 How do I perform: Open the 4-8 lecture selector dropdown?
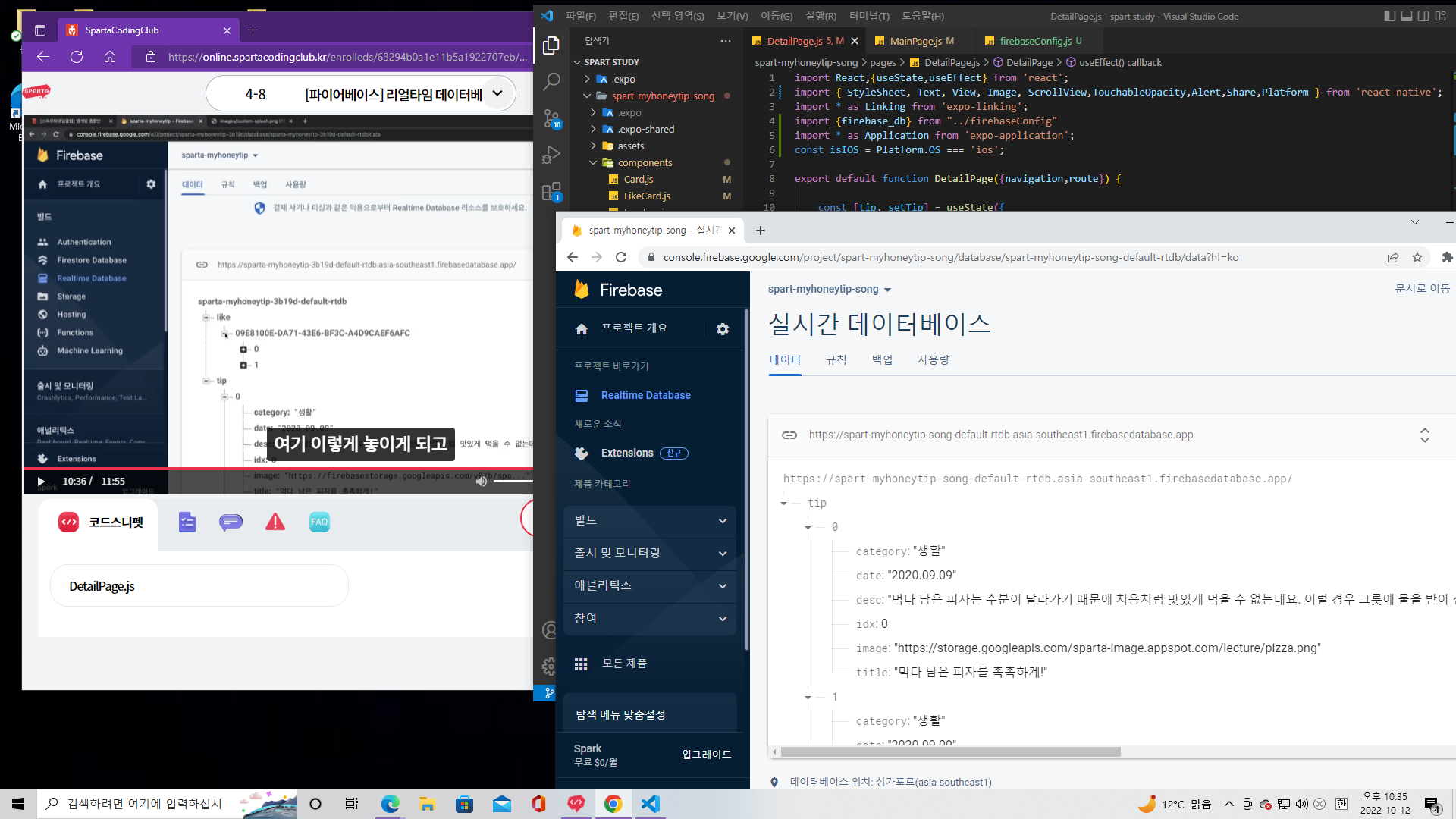497,94
